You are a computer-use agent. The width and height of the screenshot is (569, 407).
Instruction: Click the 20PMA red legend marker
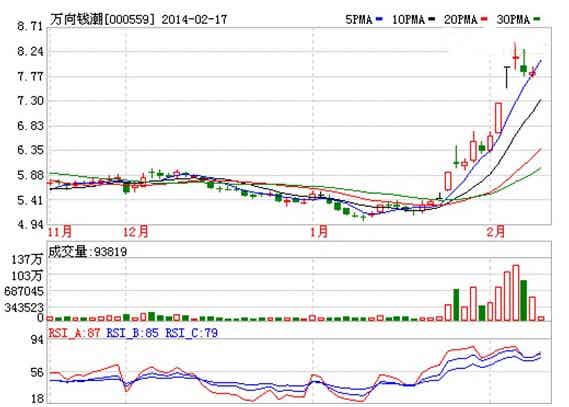[x=484, y=19]
